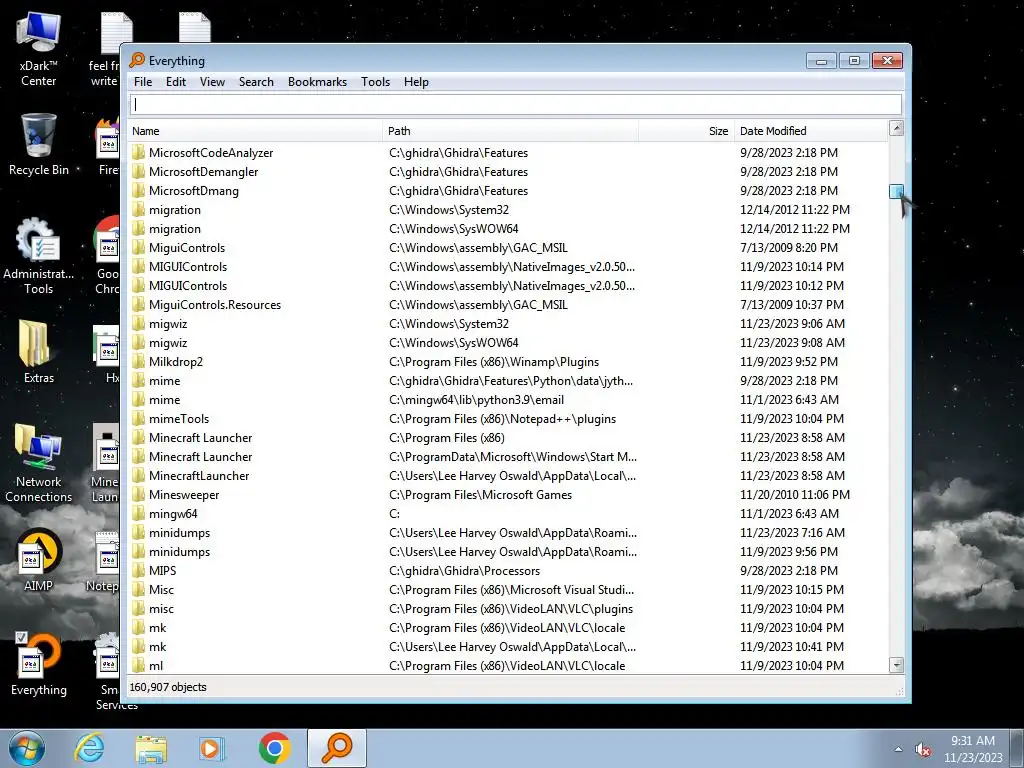Image resolution: width=1024 pixels, height=768 pixels.
Task: Sort results by Size column header
Action: pos(686,131)
